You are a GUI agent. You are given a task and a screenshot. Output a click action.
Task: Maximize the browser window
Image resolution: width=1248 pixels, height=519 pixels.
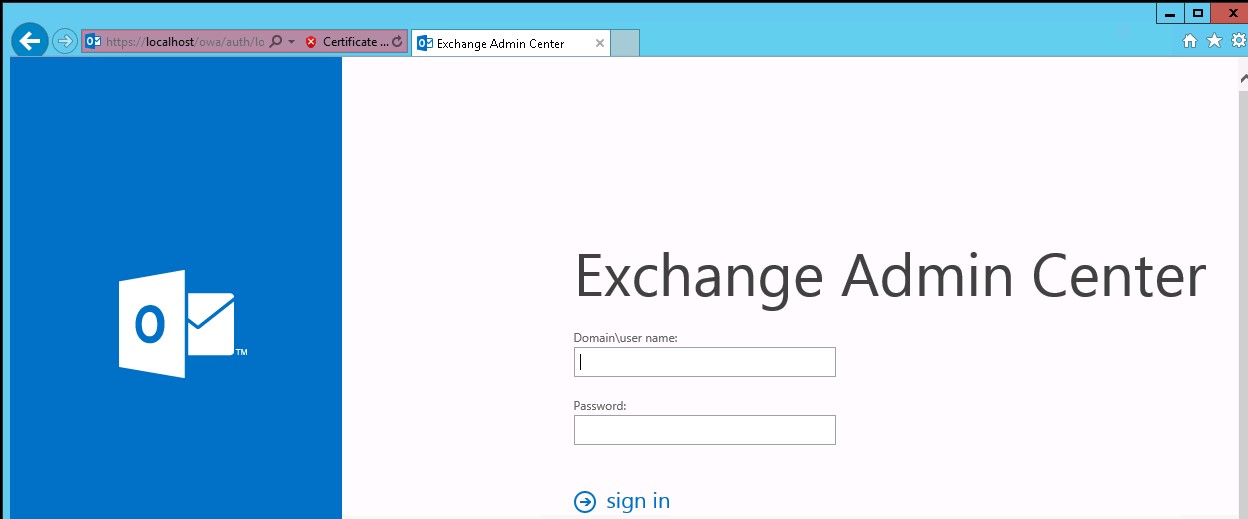pyautogui.click(x=1198, y=13)
